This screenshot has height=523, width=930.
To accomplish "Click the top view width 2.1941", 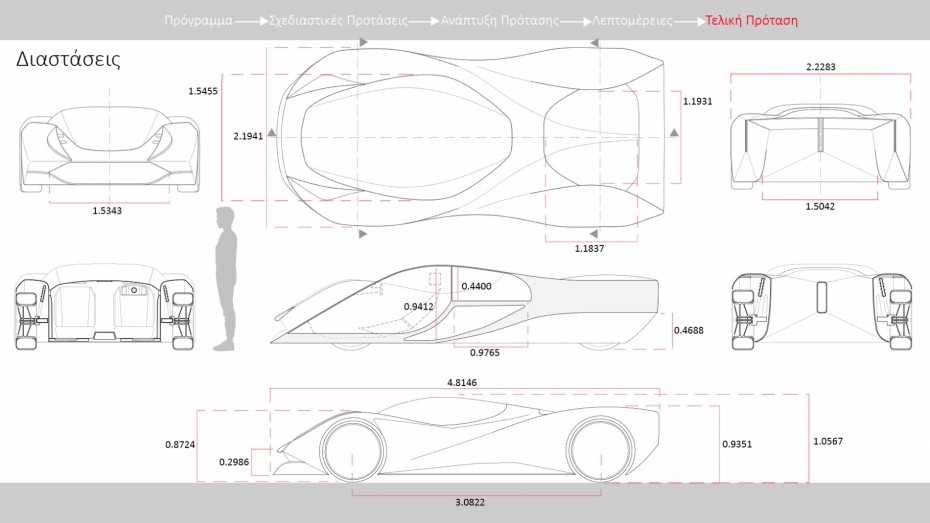I will (x=248, y=136).
